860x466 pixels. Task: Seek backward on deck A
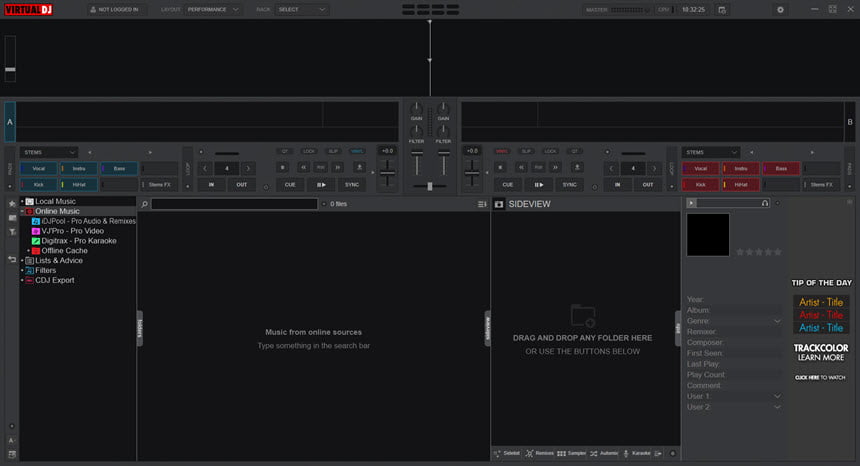303,167
